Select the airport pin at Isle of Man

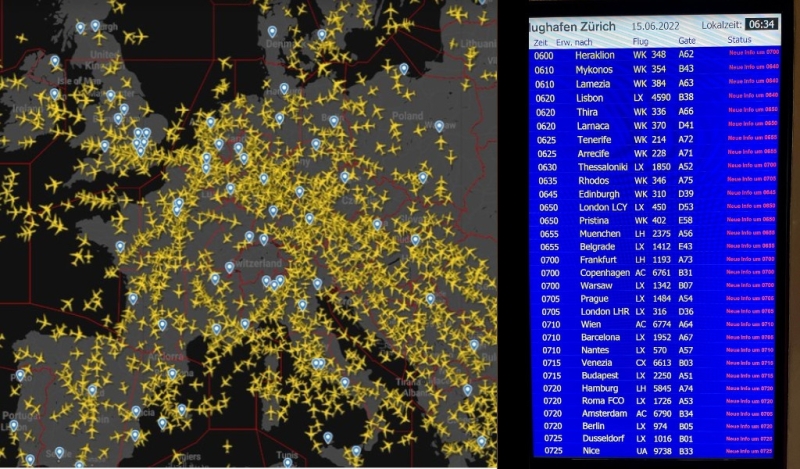54,94
